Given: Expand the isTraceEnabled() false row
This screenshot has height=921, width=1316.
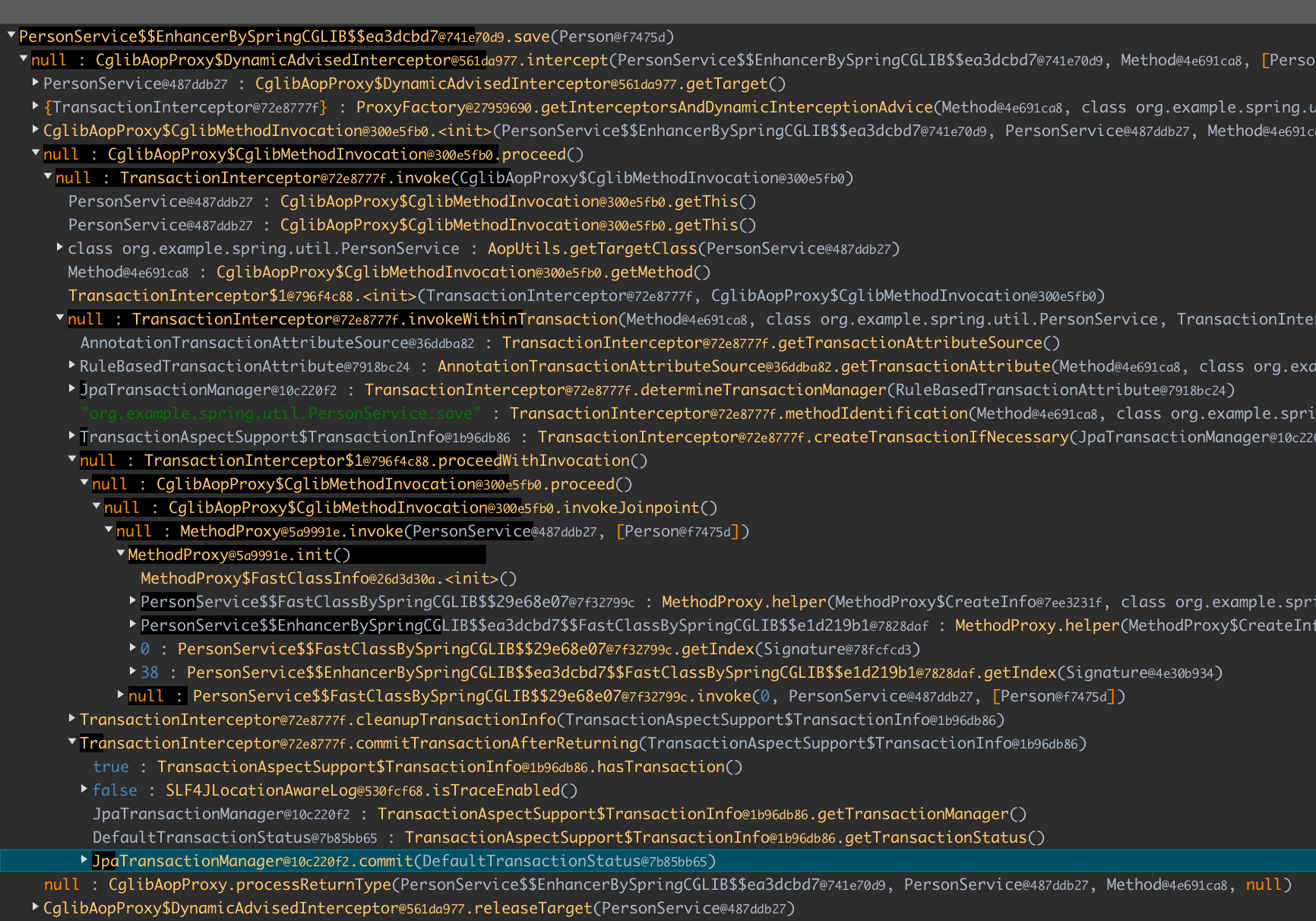Looking at the screenshot, I should [84, 788].
